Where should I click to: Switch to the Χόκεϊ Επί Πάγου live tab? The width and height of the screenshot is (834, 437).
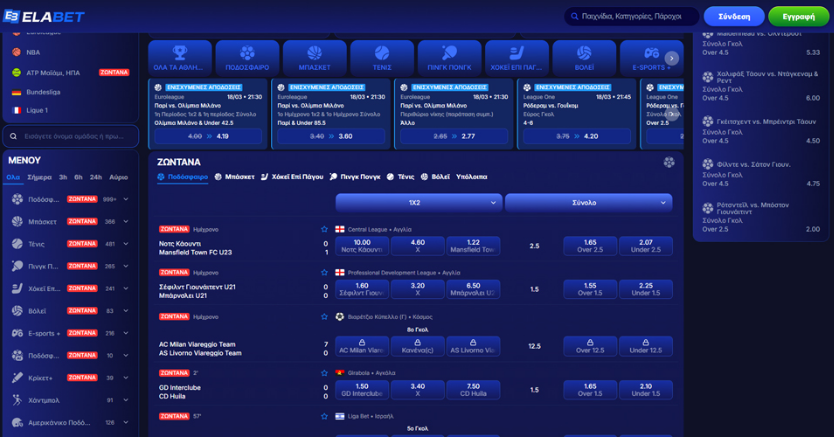[292, 177]
